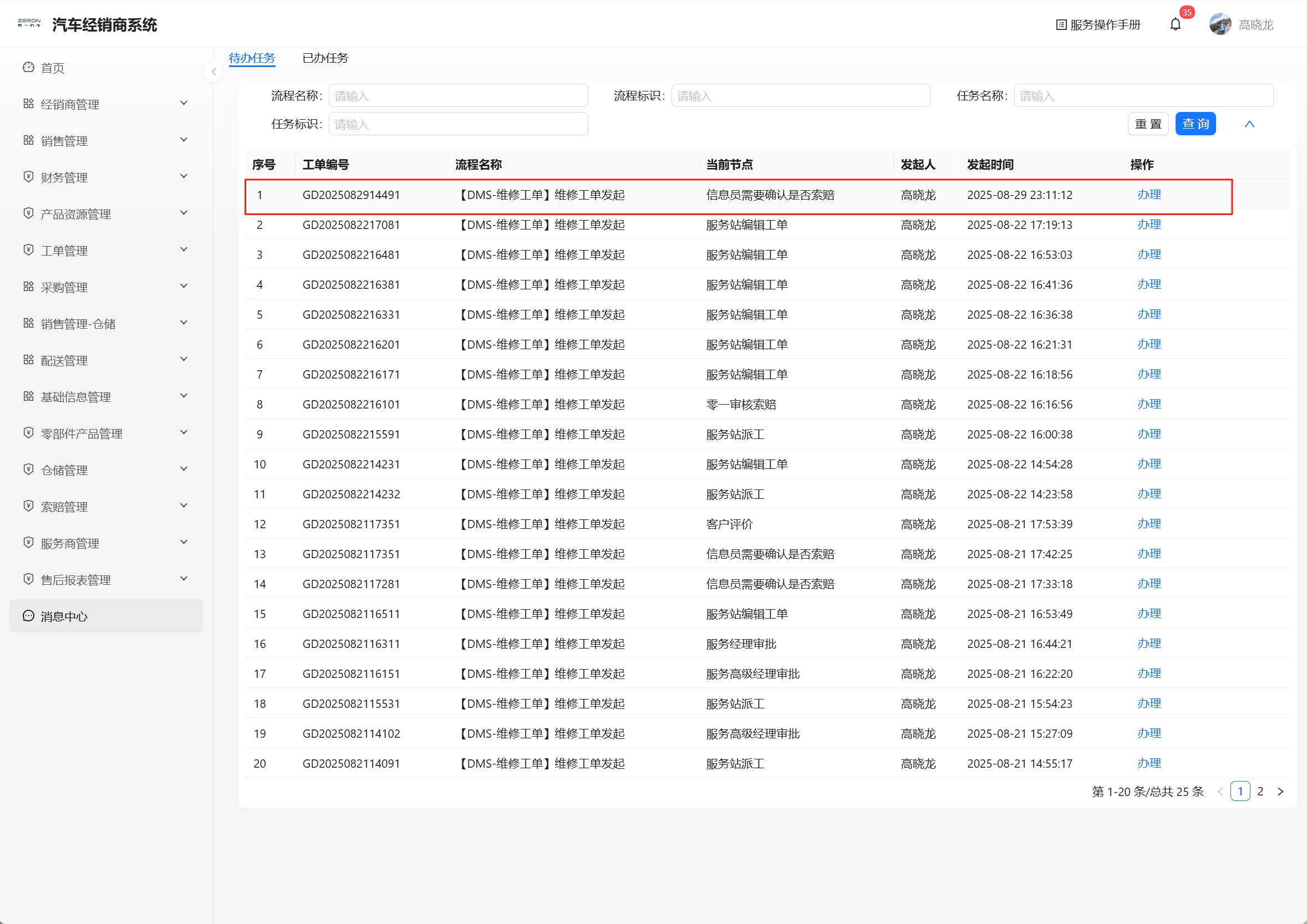Click the 仓储管理 shield icon

click(x=28, y=469)
